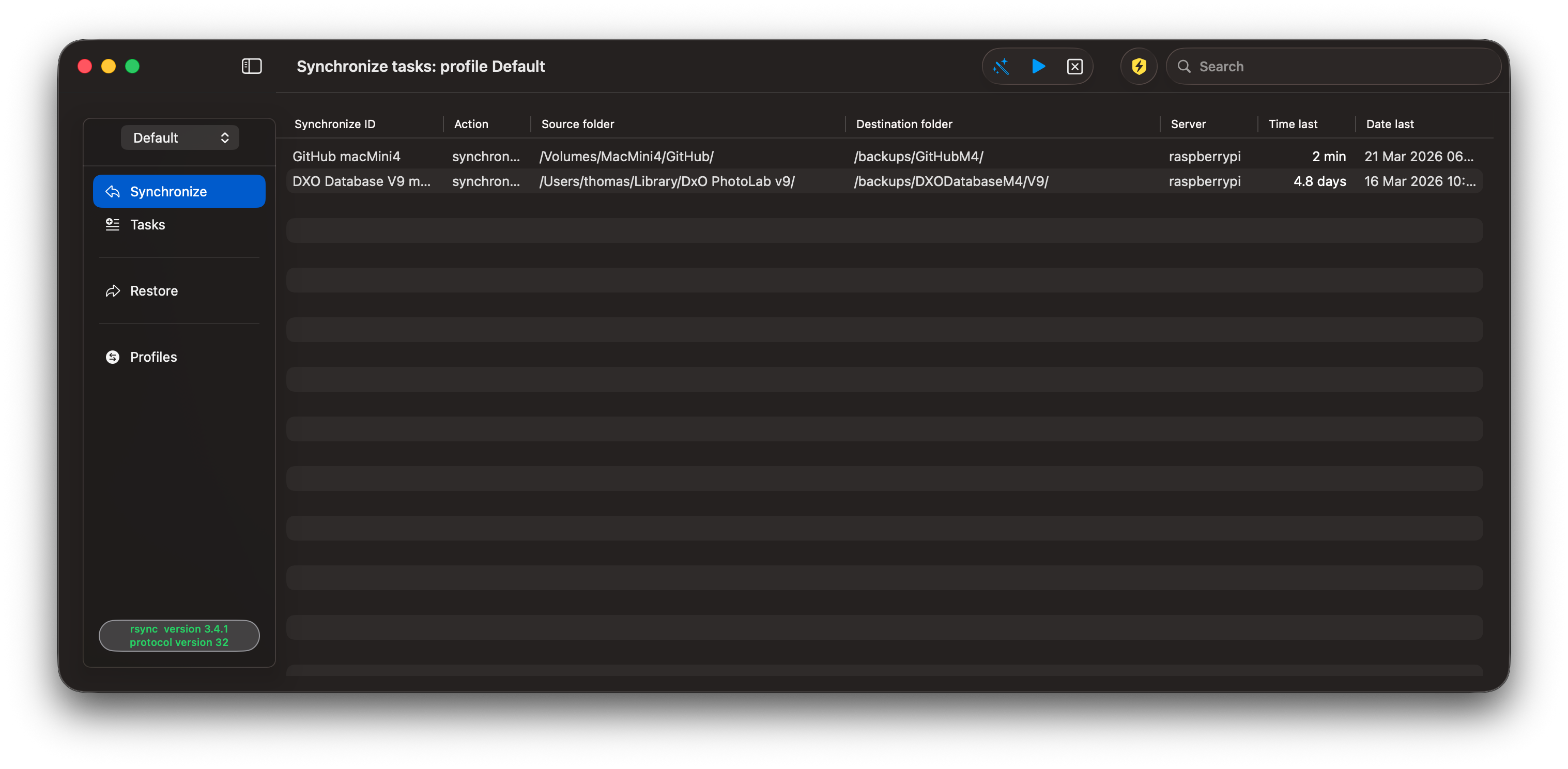The height and width of the screenshot is (769, 1568).
Task: Click the Date last column header
Action: point(1390,124)
